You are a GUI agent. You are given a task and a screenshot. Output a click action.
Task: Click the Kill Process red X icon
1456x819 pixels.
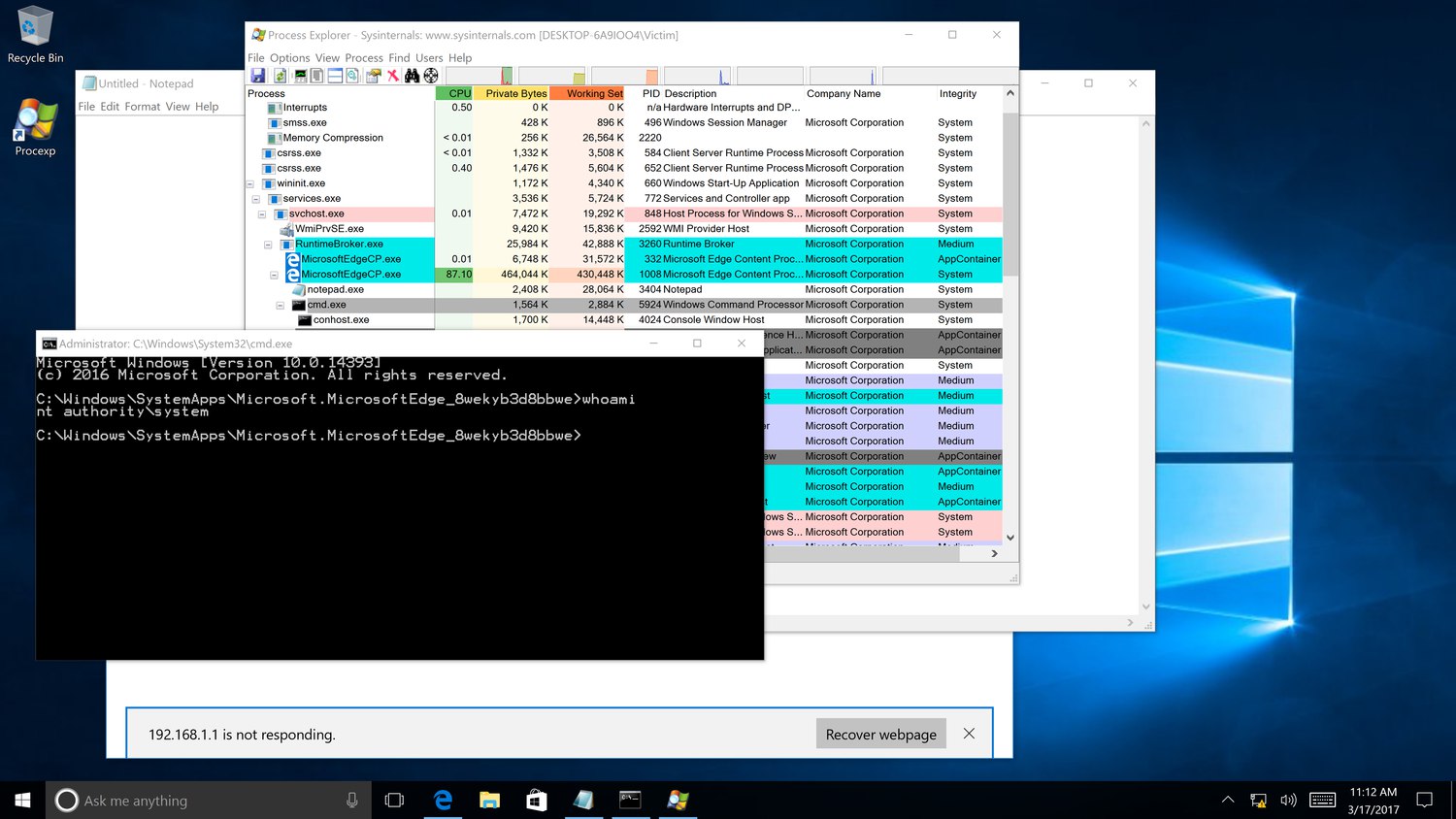(393, 76)
